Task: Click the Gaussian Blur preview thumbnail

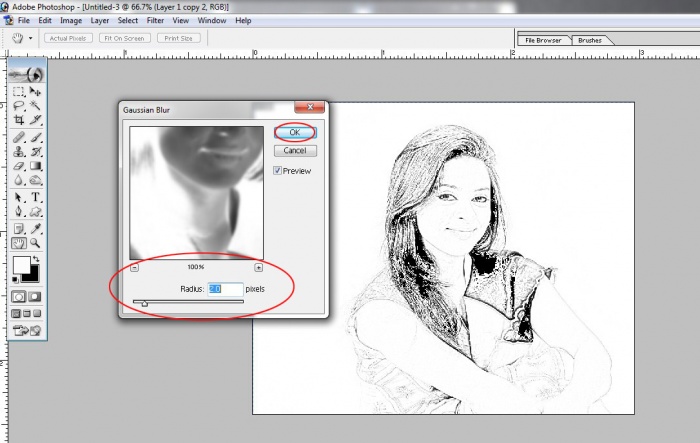Action: click(196, 192)
